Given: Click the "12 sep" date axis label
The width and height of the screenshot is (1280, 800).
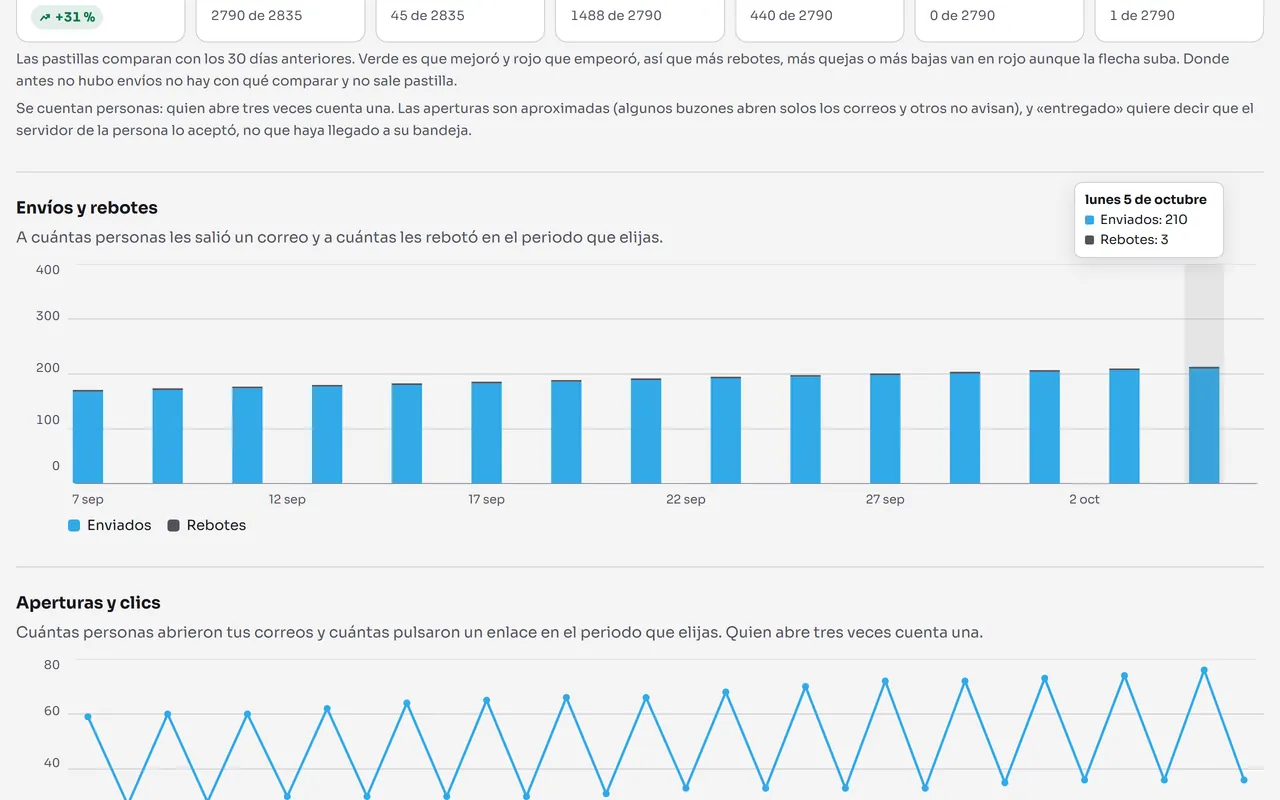Looking at the screenshot, I should pos(287,499).
